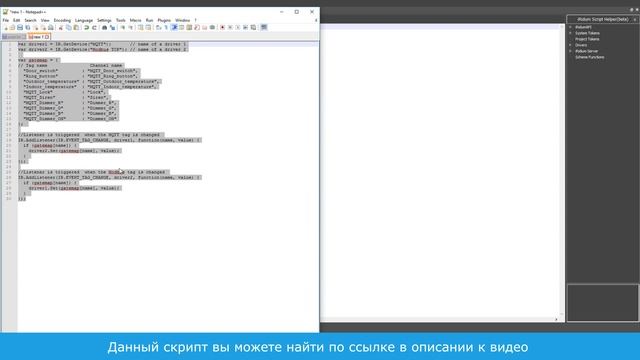Click the Save All toolbar icon

coord(28,27)
